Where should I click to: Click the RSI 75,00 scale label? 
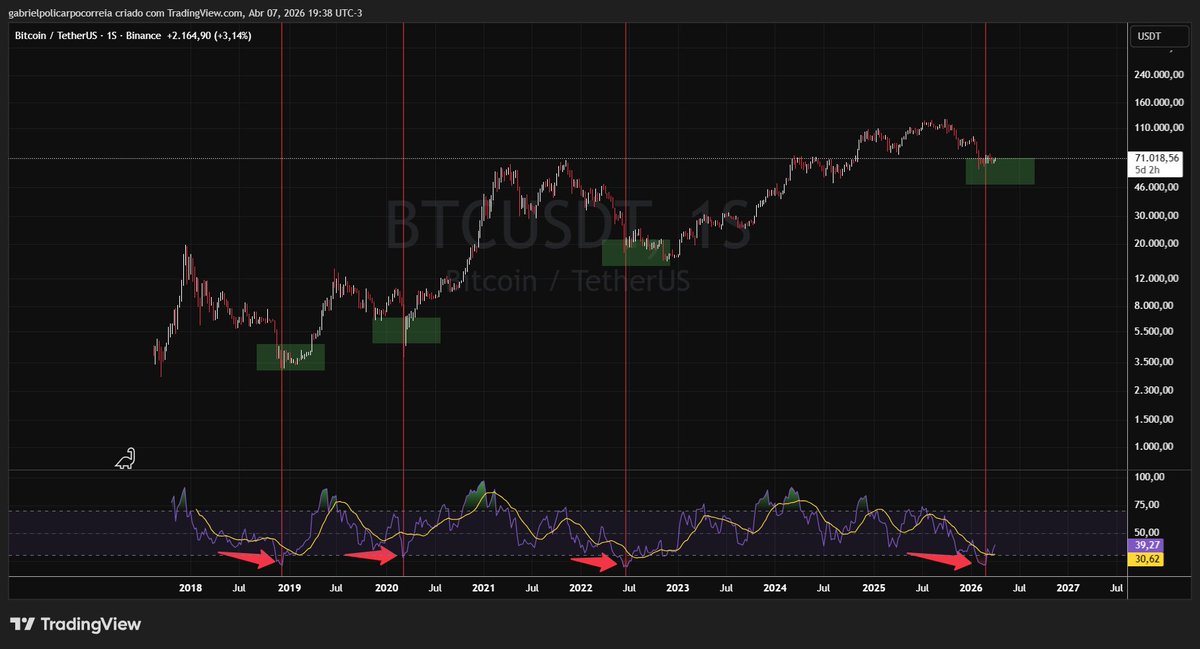1147,505
